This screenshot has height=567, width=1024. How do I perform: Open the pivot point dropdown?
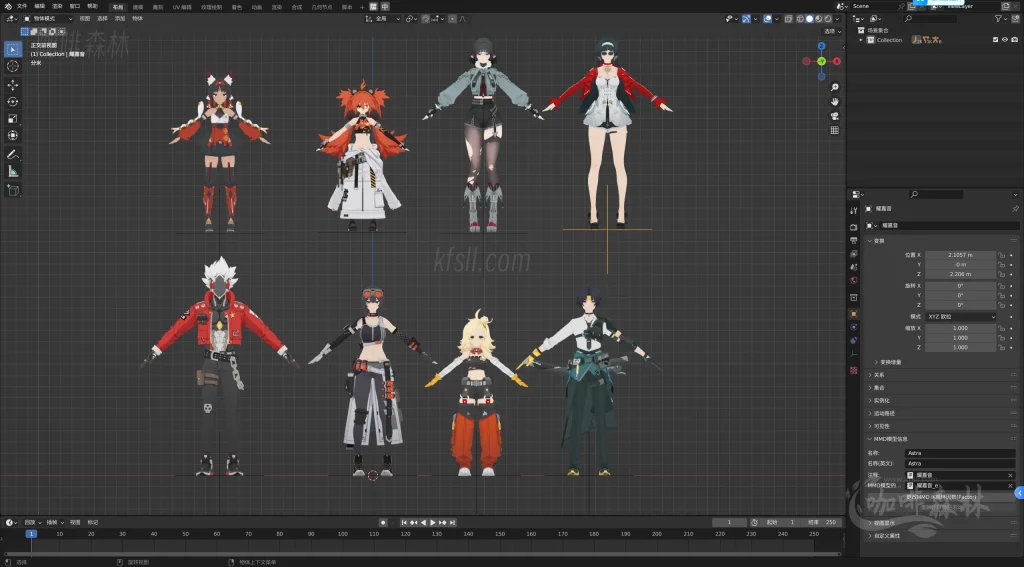(x=411, y=19)
